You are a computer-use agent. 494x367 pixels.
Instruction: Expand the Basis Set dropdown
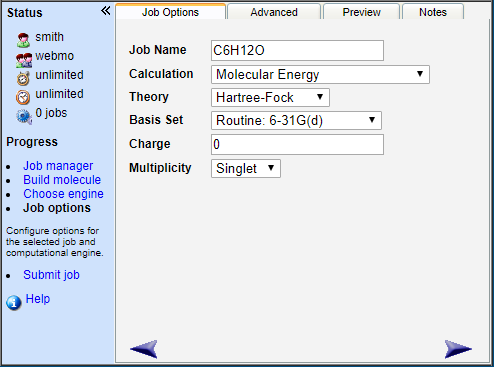click(x=296, y=120)
